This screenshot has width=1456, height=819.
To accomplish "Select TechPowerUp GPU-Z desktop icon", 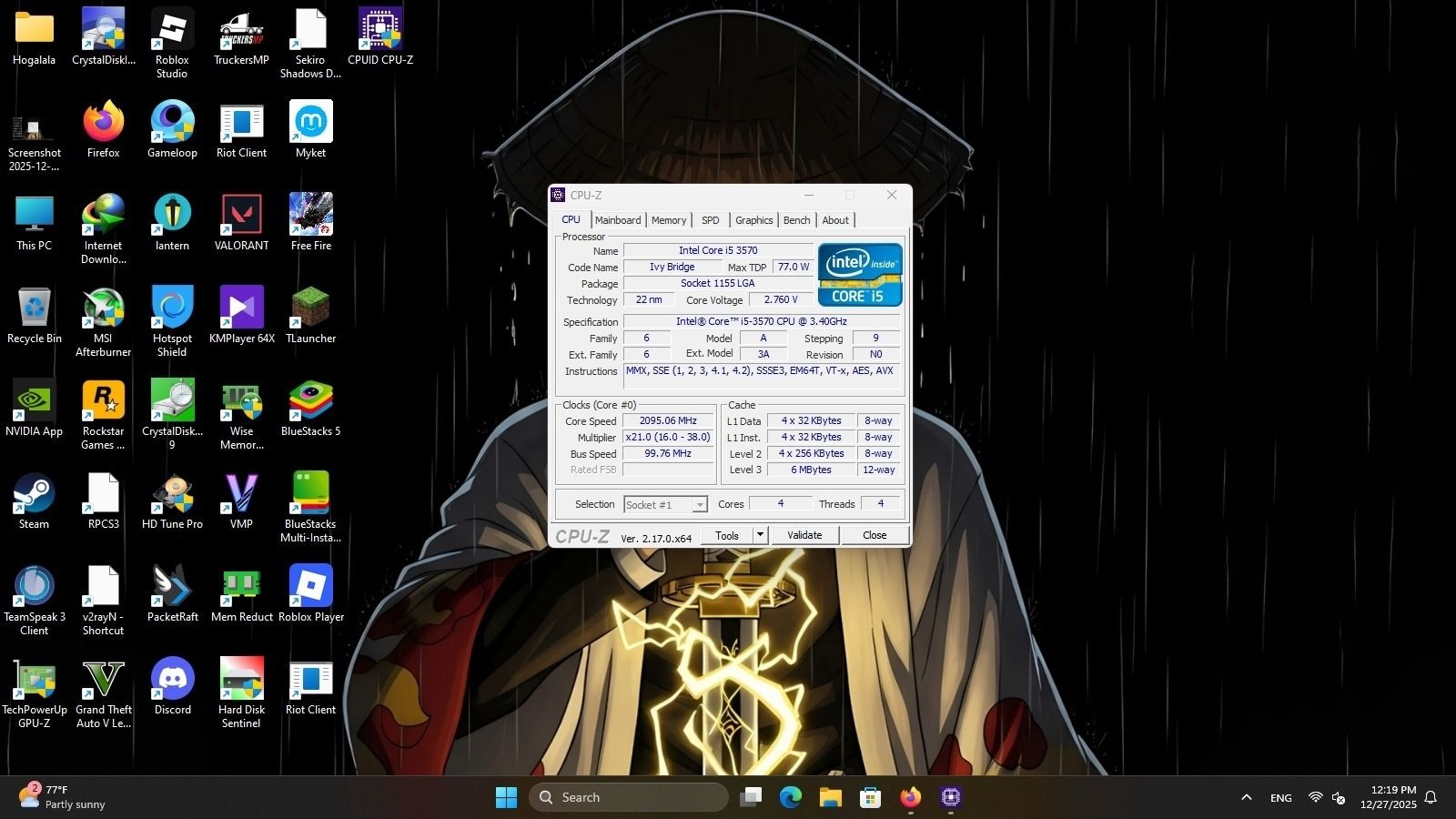I will click(34, 693).
